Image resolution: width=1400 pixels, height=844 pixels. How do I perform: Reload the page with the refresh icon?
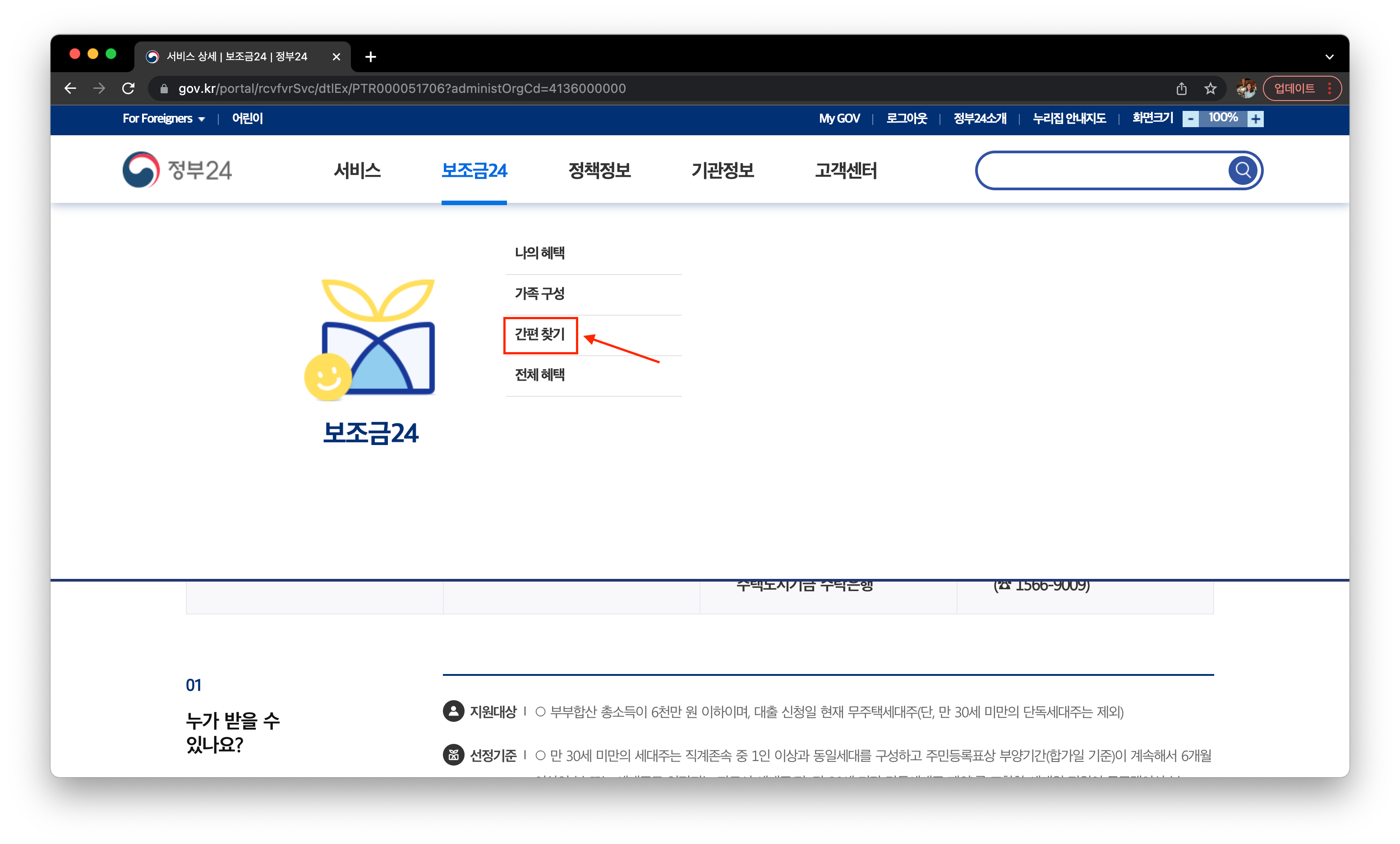click(129, 89)
